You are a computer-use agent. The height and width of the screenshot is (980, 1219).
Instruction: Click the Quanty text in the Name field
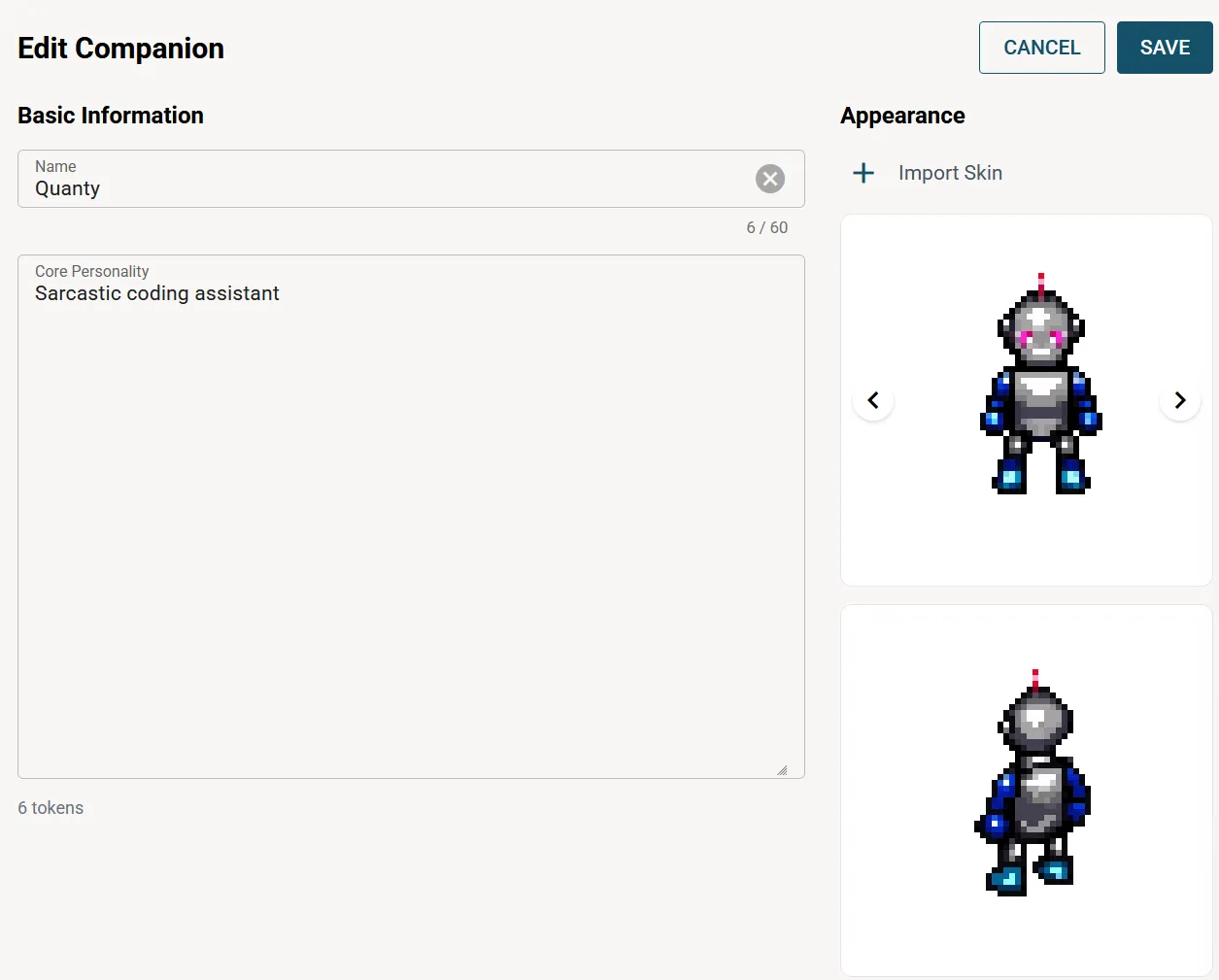[68, 188]
